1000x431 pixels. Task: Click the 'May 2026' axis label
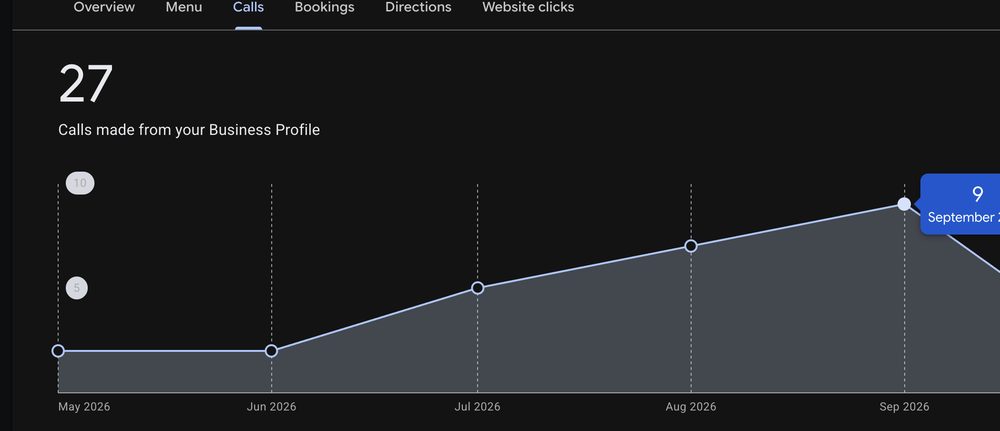click(x=84, y=407)
